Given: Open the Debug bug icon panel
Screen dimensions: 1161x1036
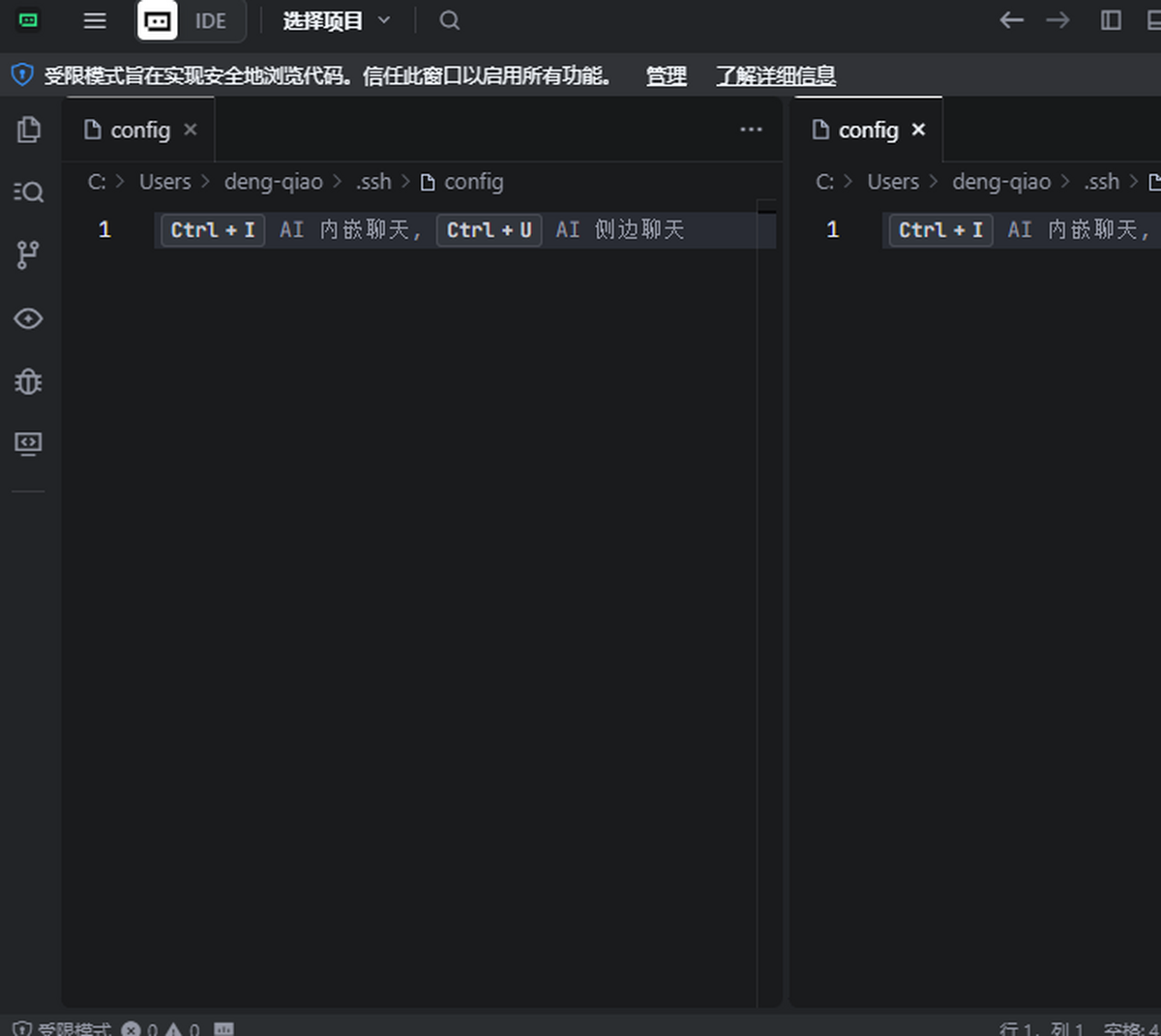Looking at the screenshot, I should click(29, 381).
